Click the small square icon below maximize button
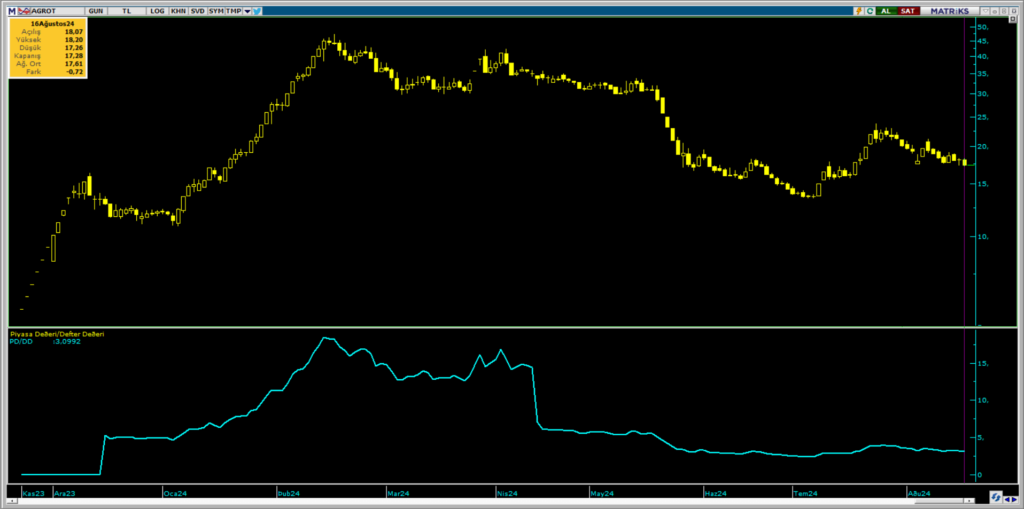1024x509 pixels. click(x=1013, y=19)
